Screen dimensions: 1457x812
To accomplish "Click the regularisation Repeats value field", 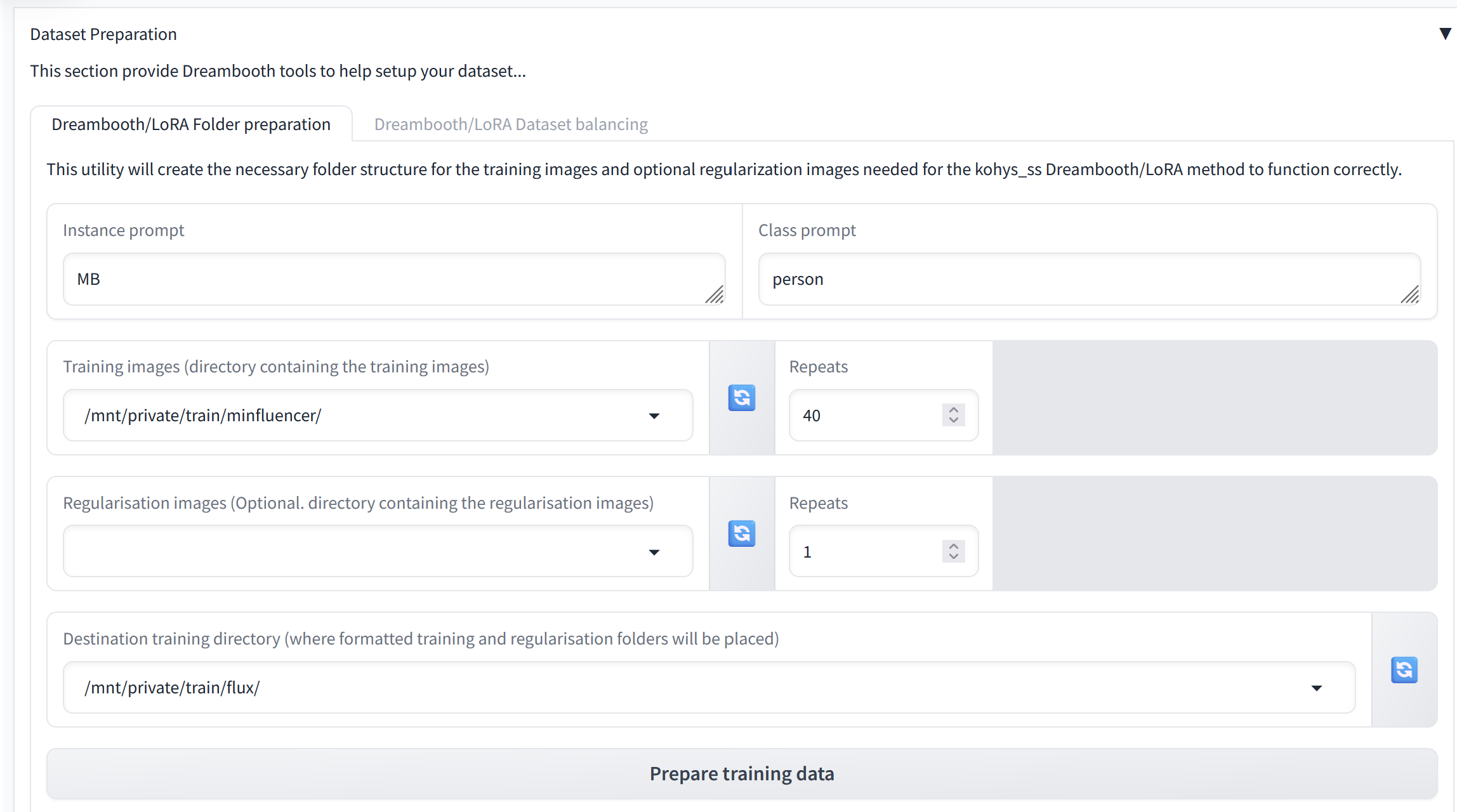I will 863,552.
